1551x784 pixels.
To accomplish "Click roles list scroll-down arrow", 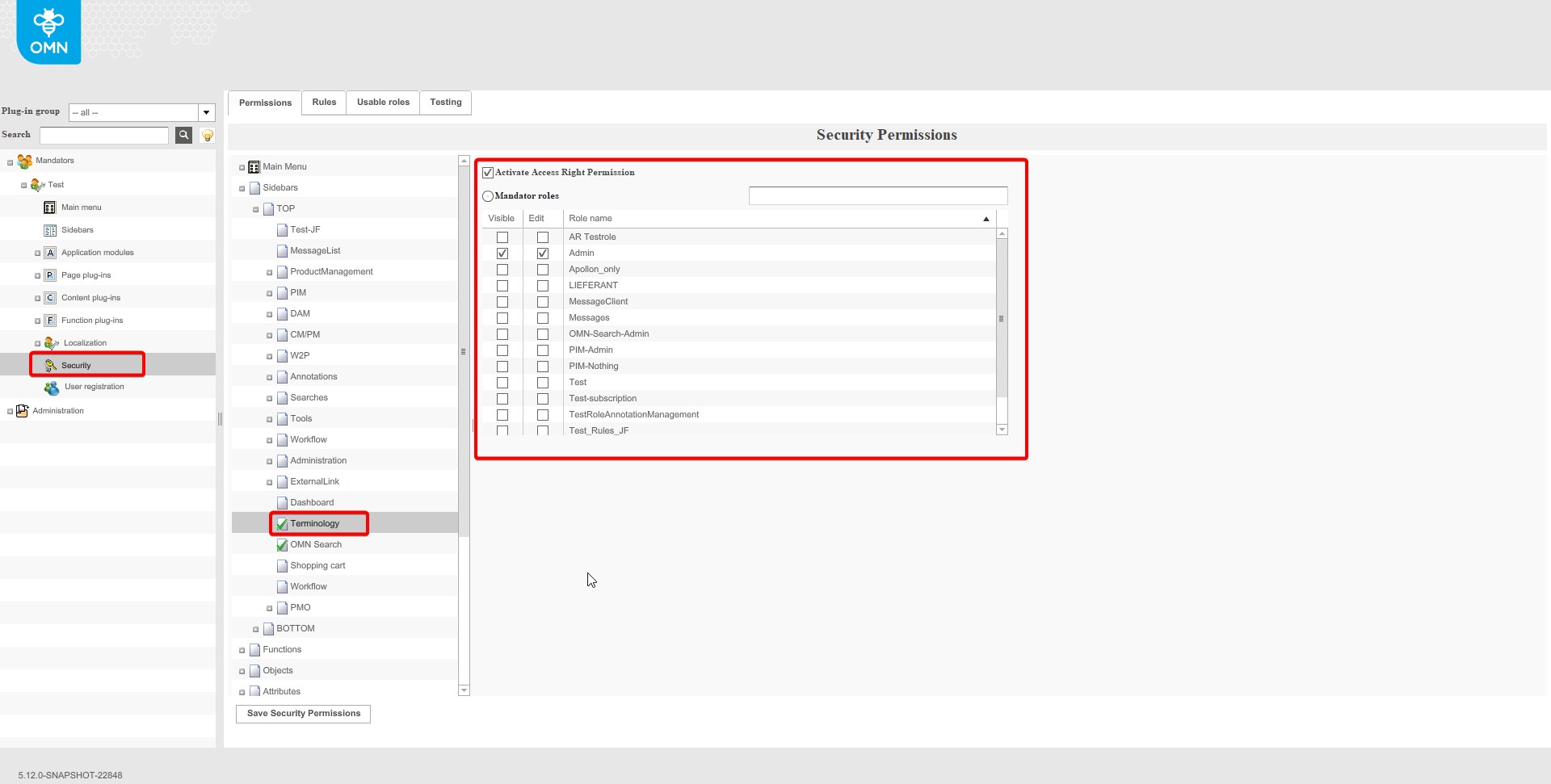I will [x=1002, y=430].
